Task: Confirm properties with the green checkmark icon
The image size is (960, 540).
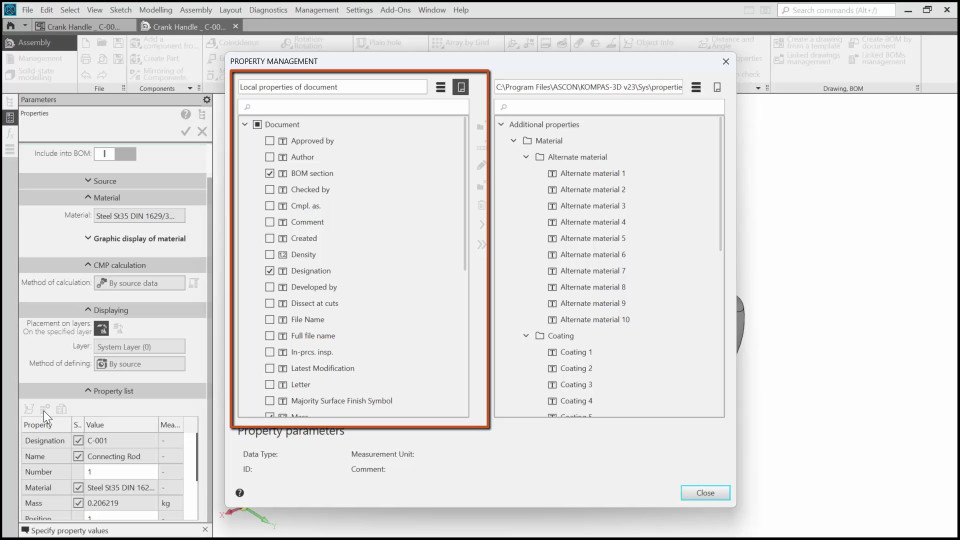Action: tap(185, 131)
